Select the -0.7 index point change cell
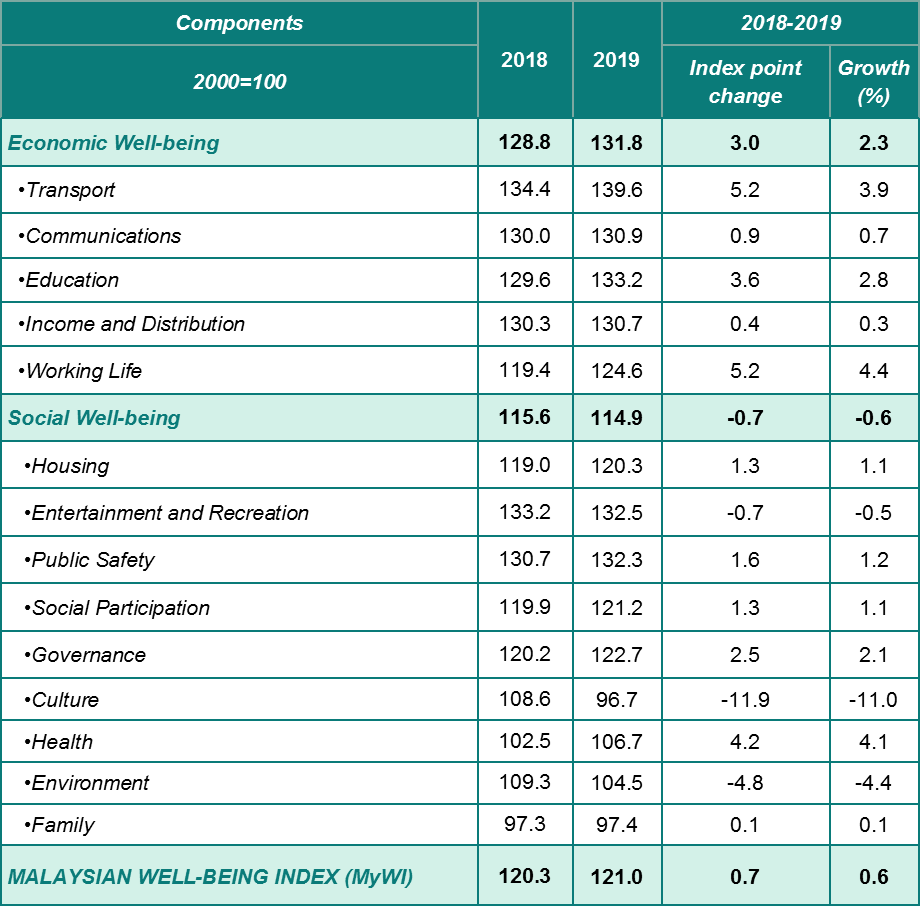 coord(745,418)
